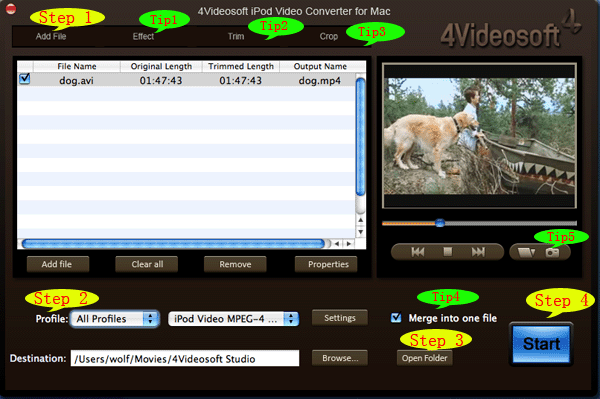This screenshot has width=600, height=399.
Task: Open the Trim toolbar item
Action: click(236, 36)
